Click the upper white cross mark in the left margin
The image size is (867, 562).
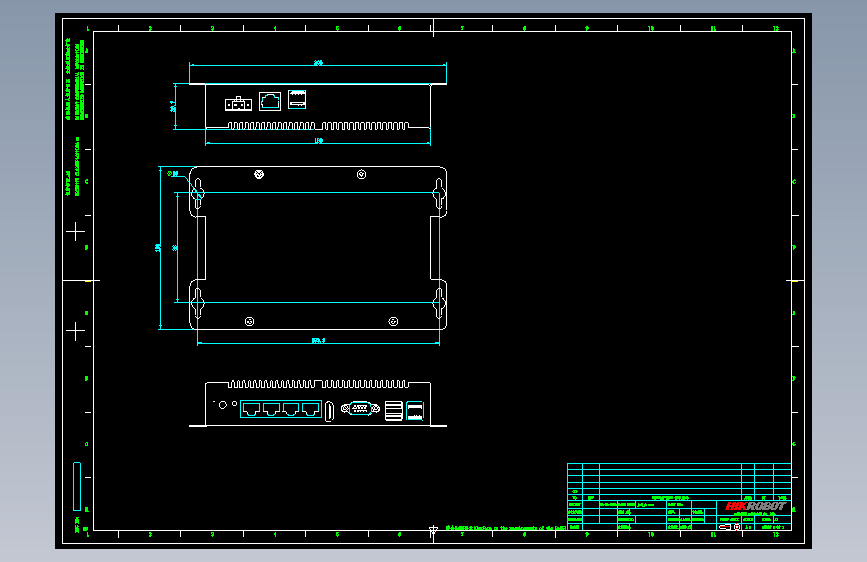coord(76,231)
